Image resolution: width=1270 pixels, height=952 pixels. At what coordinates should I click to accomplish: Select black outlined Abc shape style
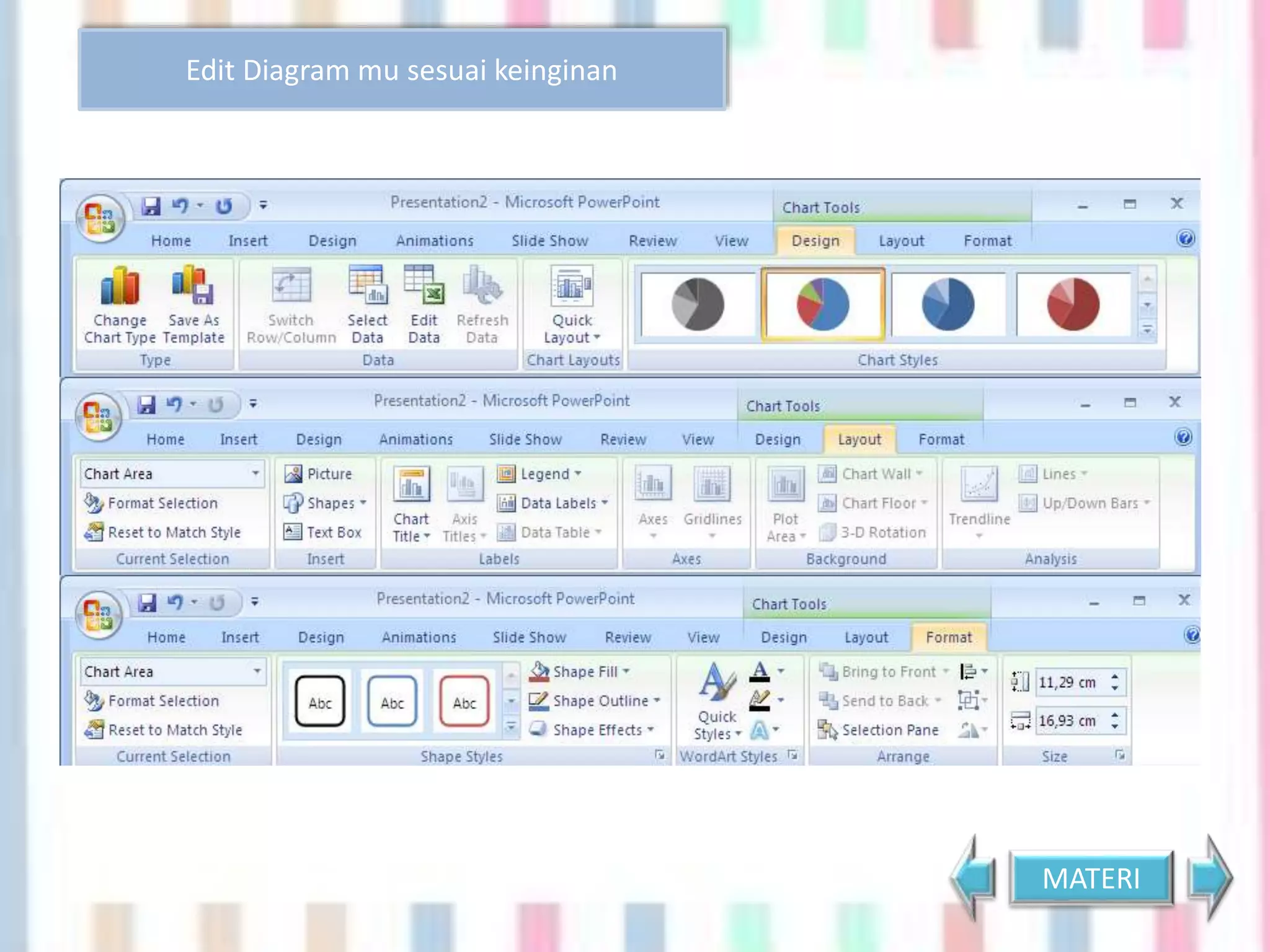coord(320,701)
